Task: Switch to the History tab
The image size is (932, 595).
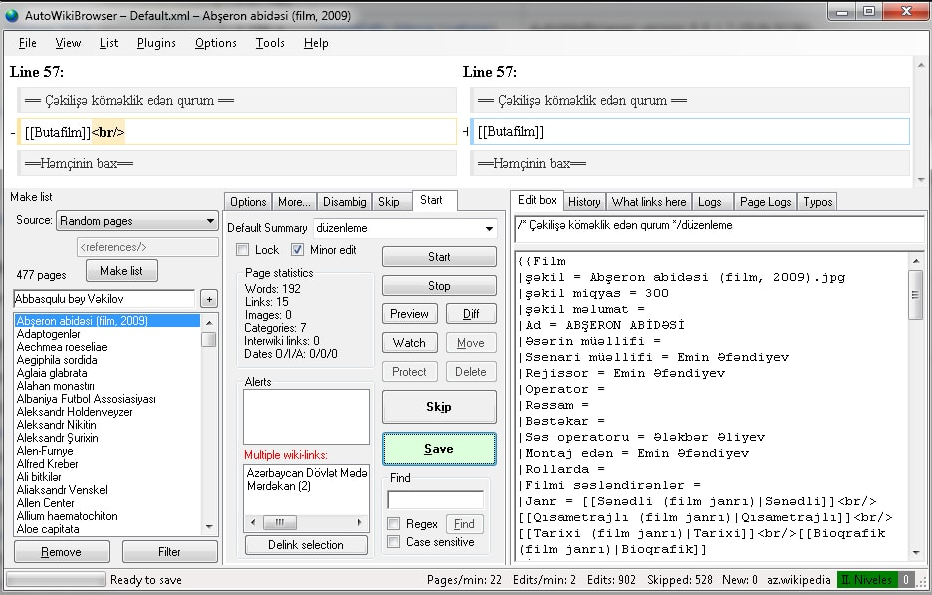Action: click(x=584, y=201)
